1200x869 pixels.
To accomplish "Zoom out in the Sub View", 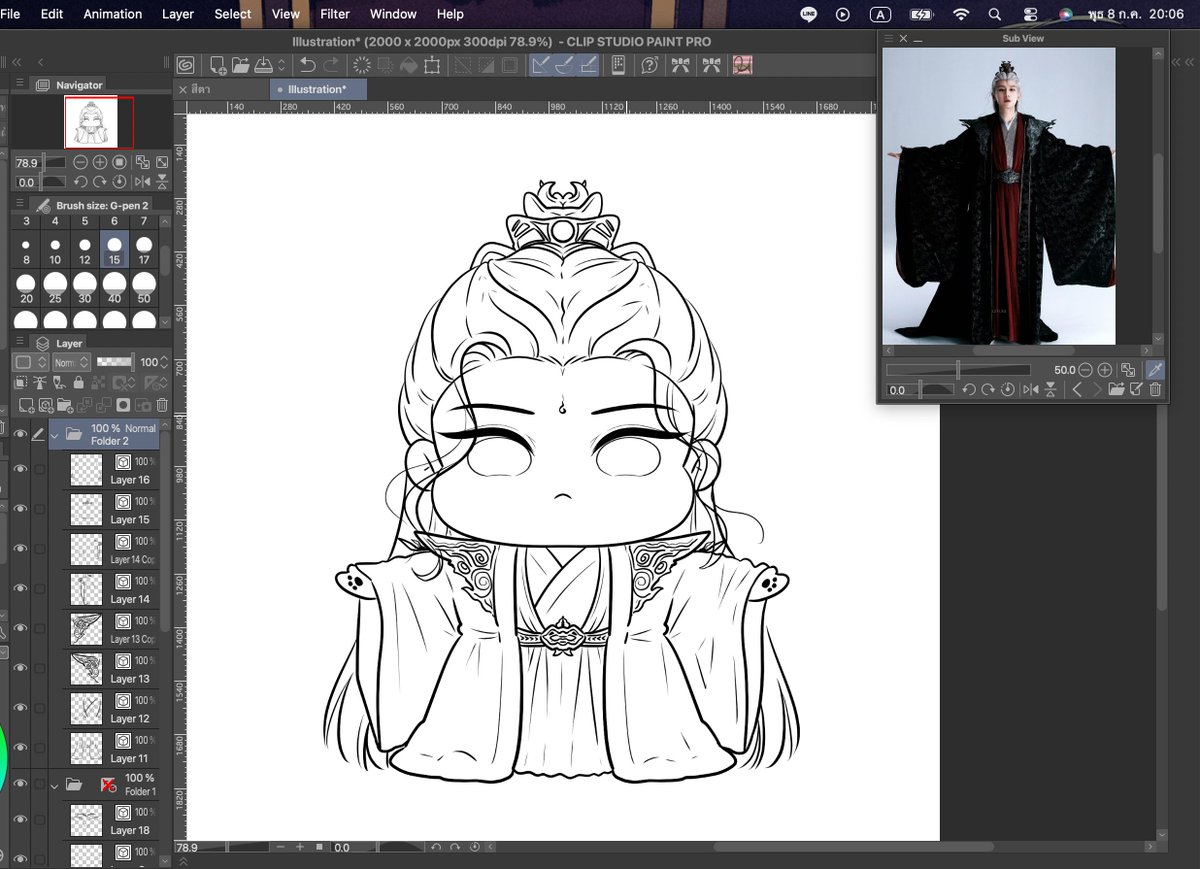I will click(x=1085, y=370).
